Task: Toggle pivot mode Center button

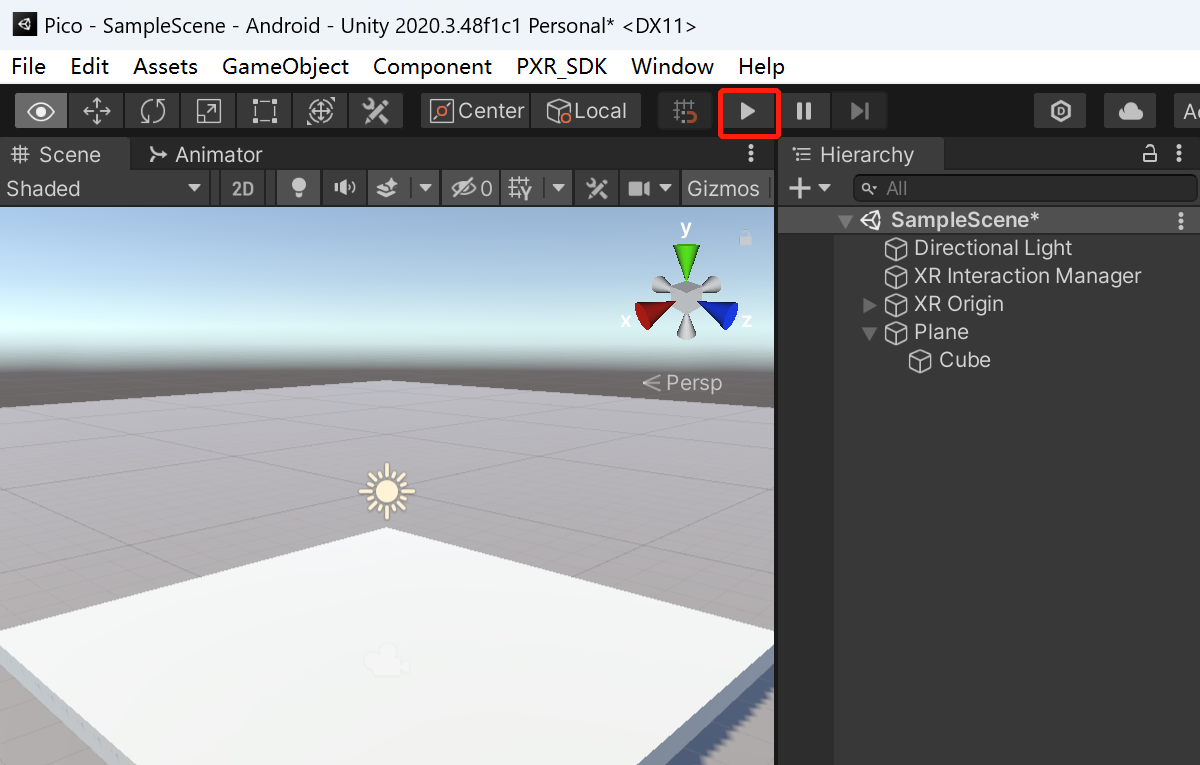Action: tap(476, 111)
